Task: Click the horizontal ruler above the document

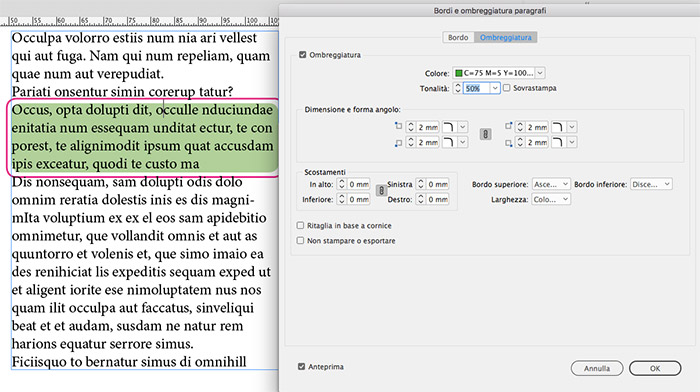Action: pyautogui.click(x=139, y=21)
